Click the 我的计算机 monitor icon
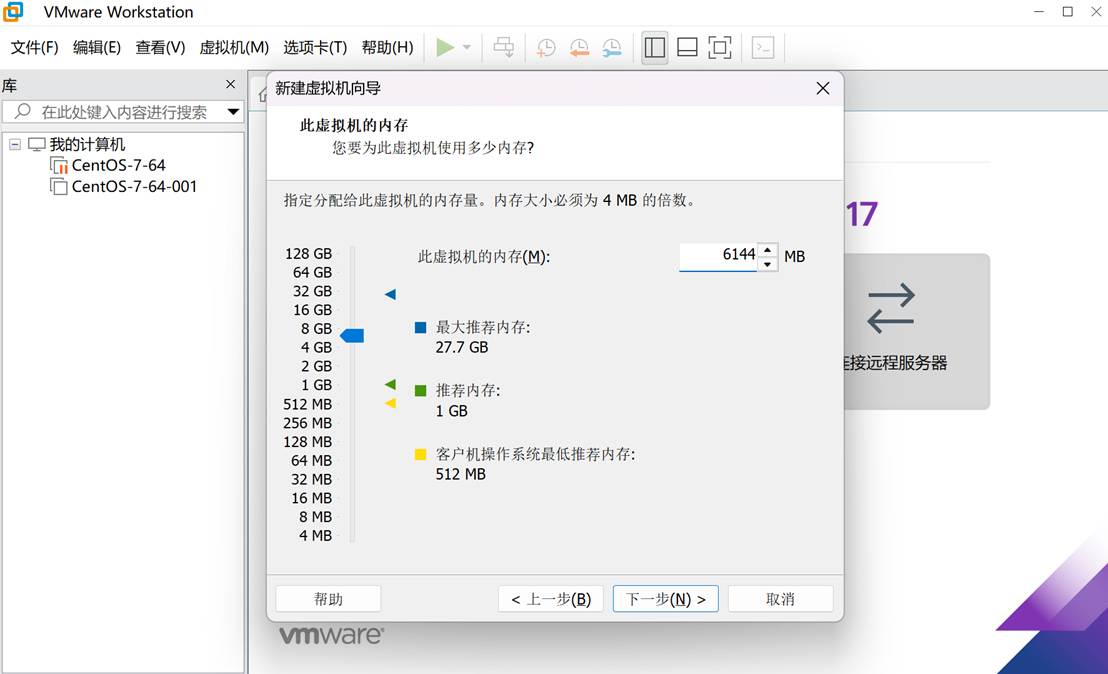This screenshot has width=1108, height=674. click(x=37, y=144)
